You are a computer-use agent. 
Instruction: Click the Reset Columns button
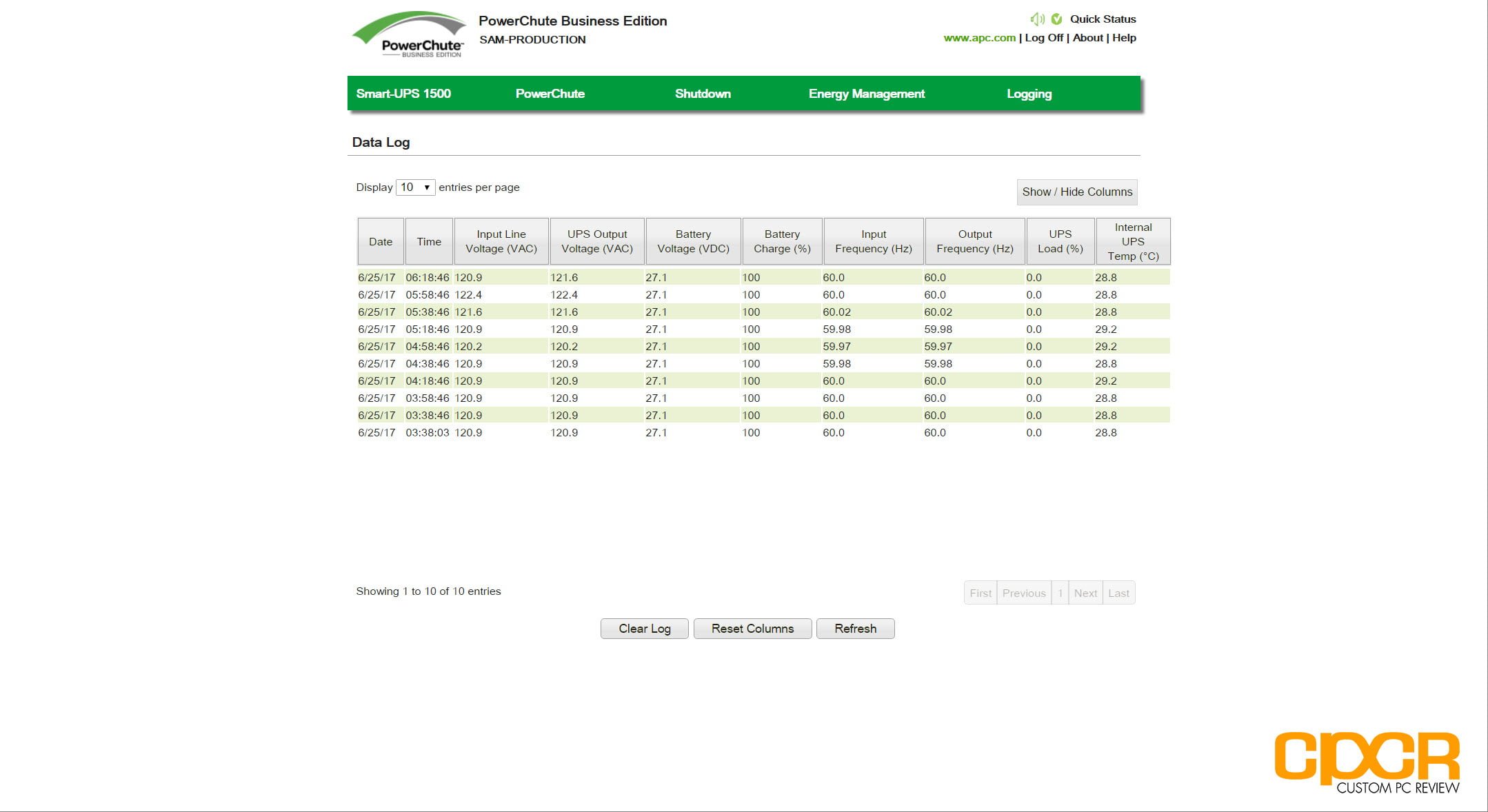pyautogui.click(x=752, y=629)
